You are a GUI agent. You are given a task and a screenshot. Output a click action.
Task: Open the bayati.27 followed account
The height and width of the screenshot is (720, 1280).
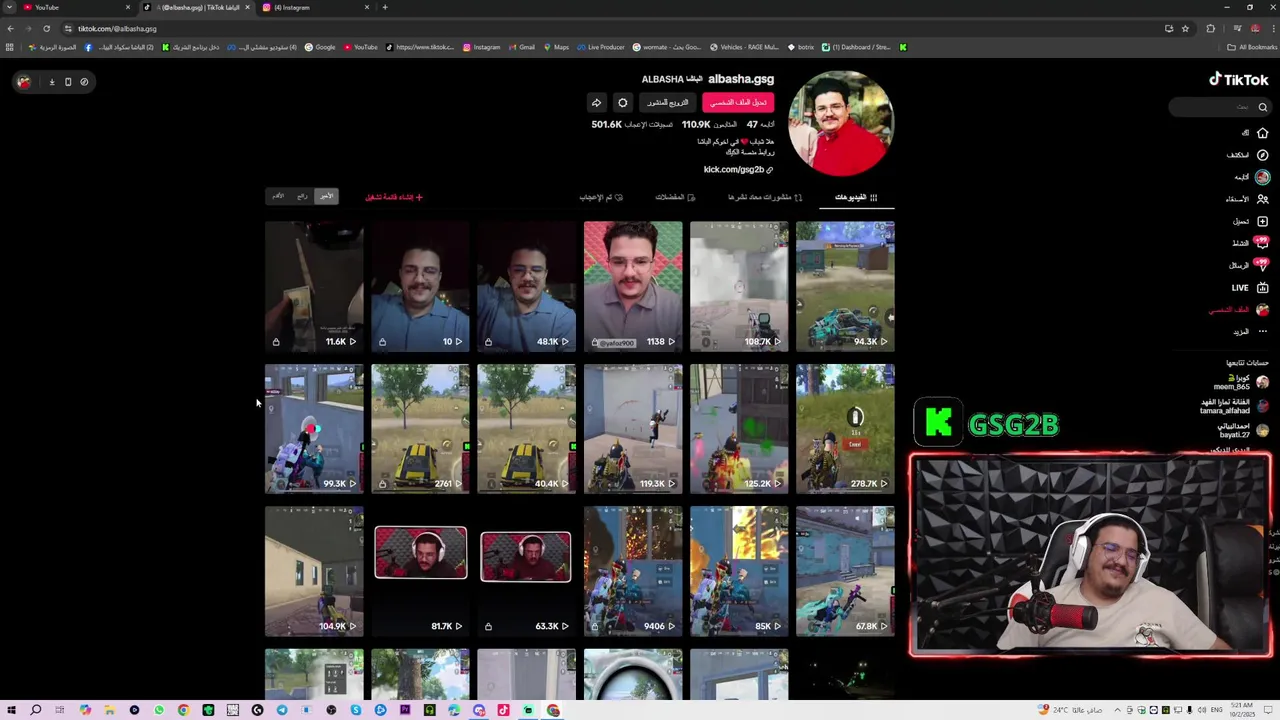coord(1243,430)
